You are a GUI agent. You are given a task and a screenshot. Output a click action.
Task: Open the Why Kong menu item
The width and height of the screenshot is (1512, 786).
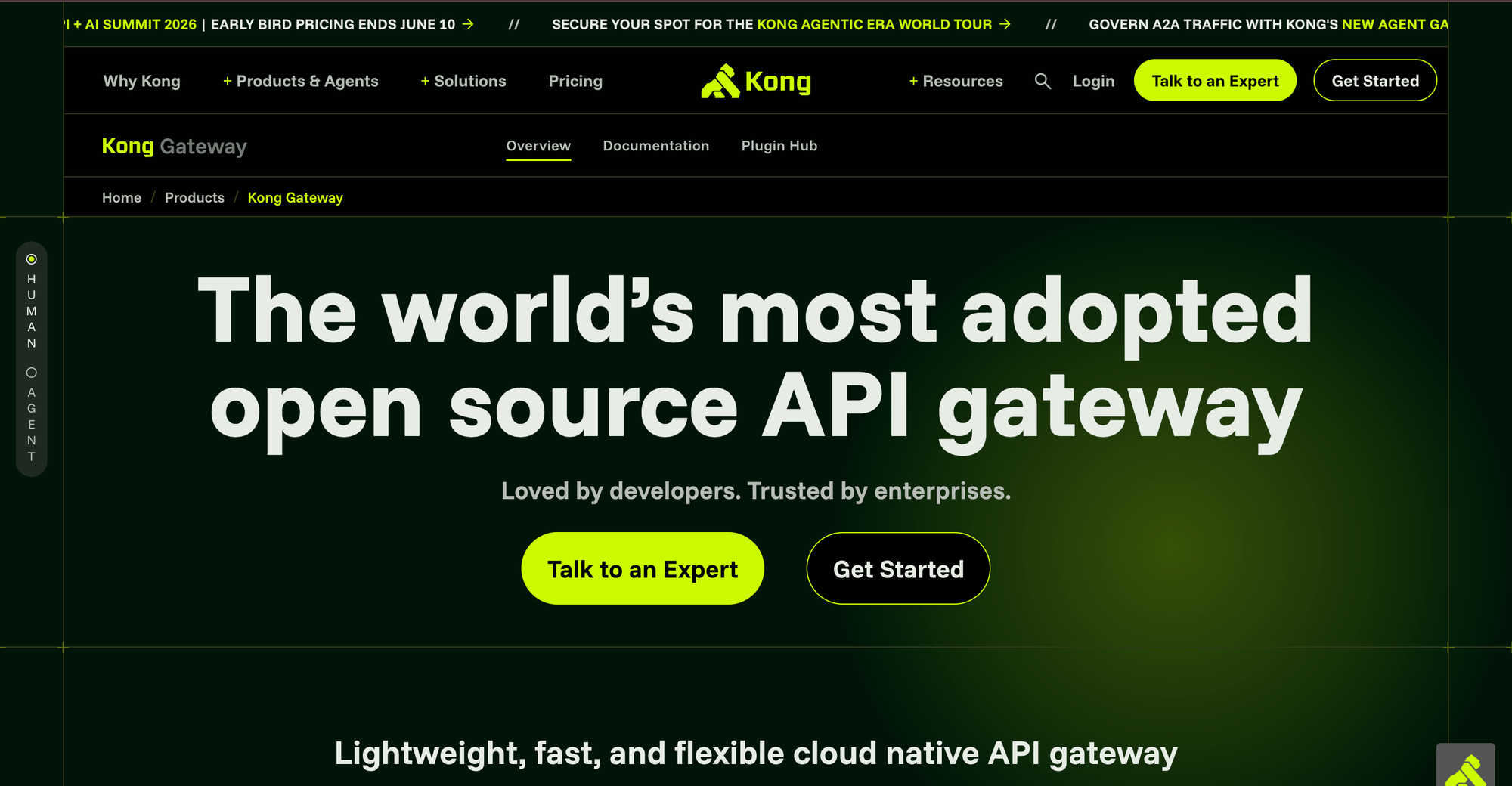pyautogui.click(x=141, y=81)
